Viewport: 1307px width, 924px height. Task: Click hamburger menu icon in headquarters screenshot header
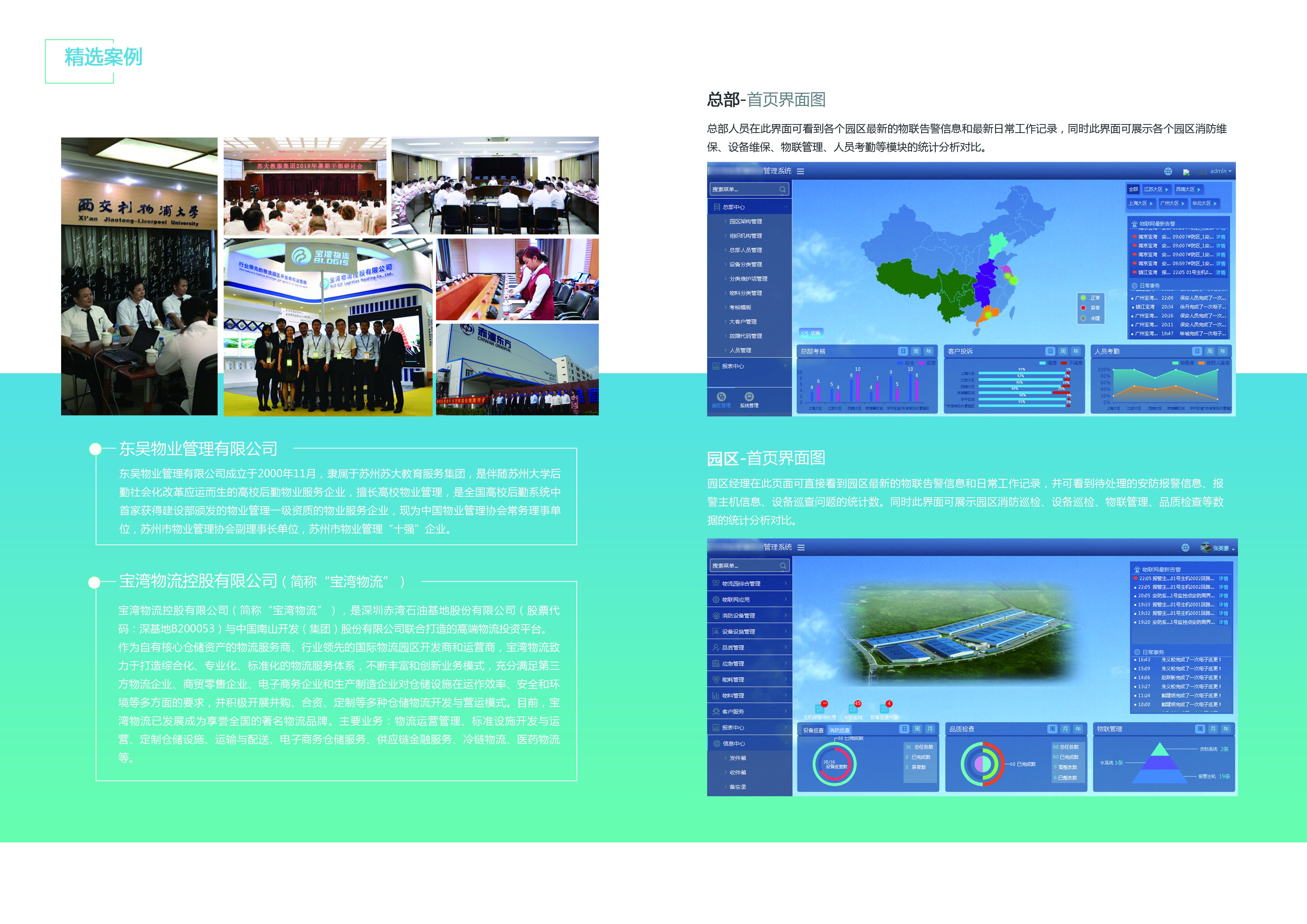pyautogui.click(x=800, y=171)
